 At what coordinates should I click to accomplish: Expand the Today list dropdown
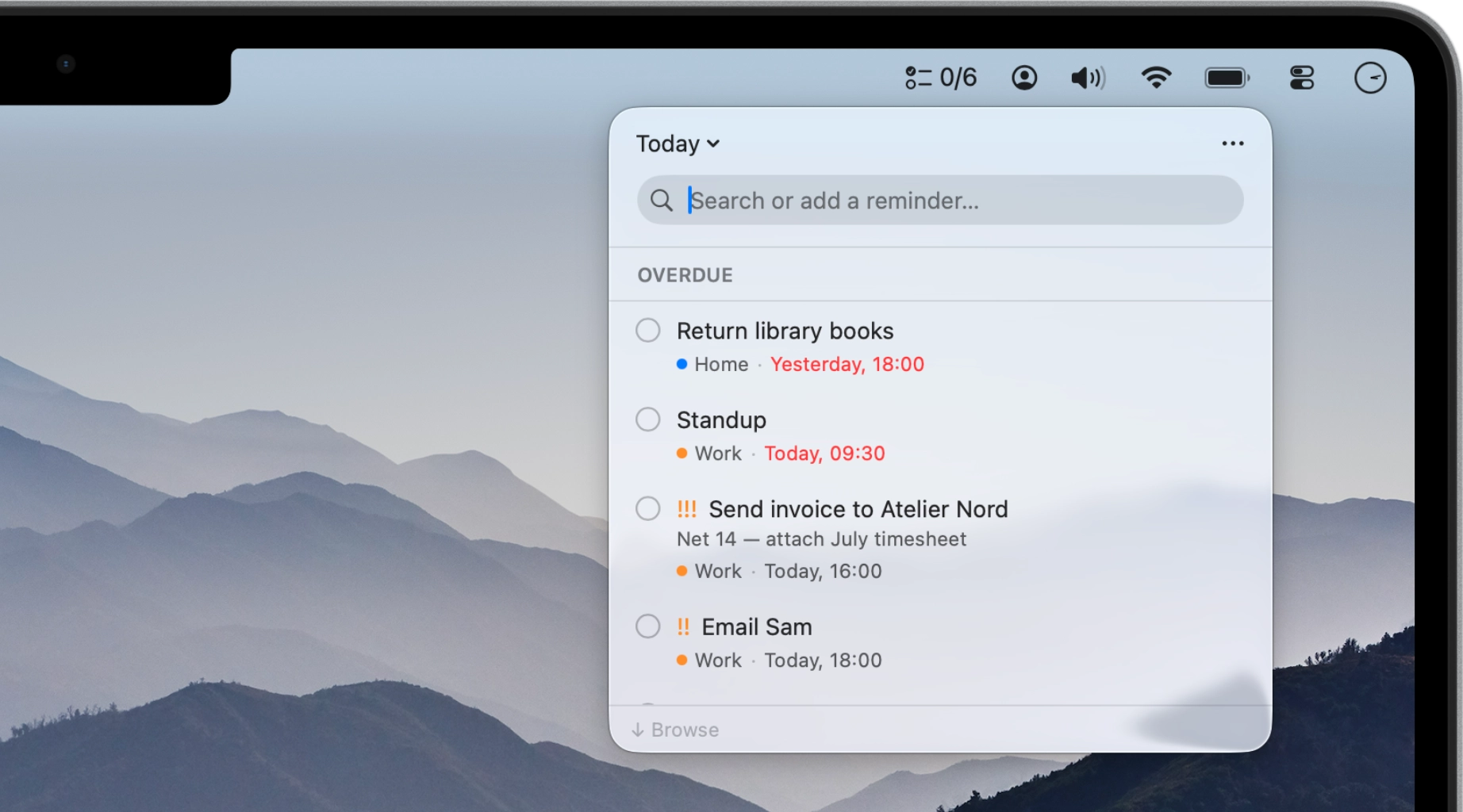(678, 144)
